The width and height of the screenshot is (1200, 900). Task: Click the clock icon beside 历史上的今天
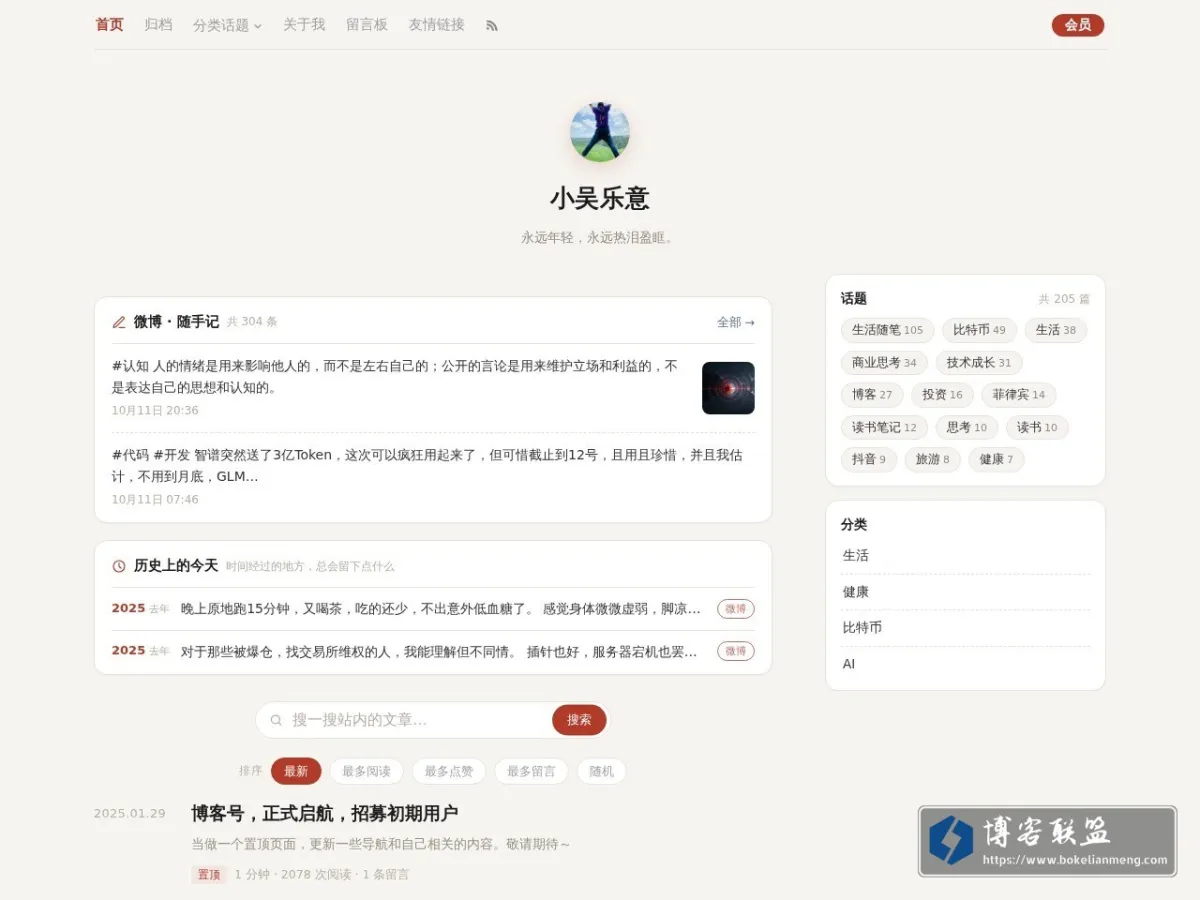(119, 566)
